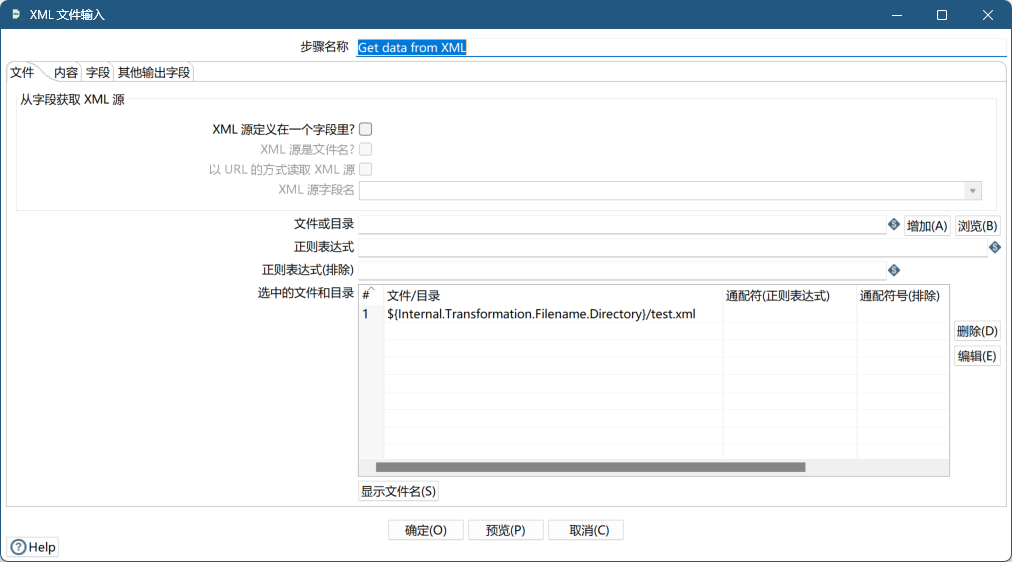The width and height of the screenshot is (1012, 562).
Task: Select the test.xml row in the file table
Action: (540, 314)
